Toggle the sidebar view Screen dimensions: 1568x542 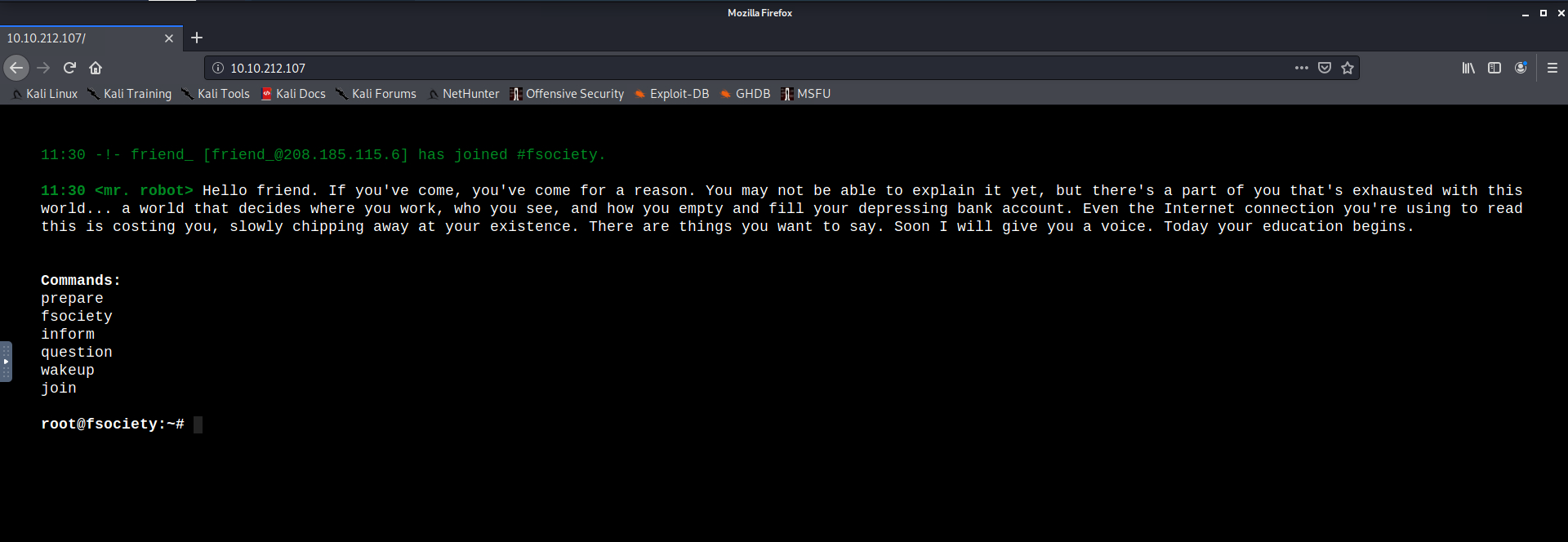[1494, 68]
